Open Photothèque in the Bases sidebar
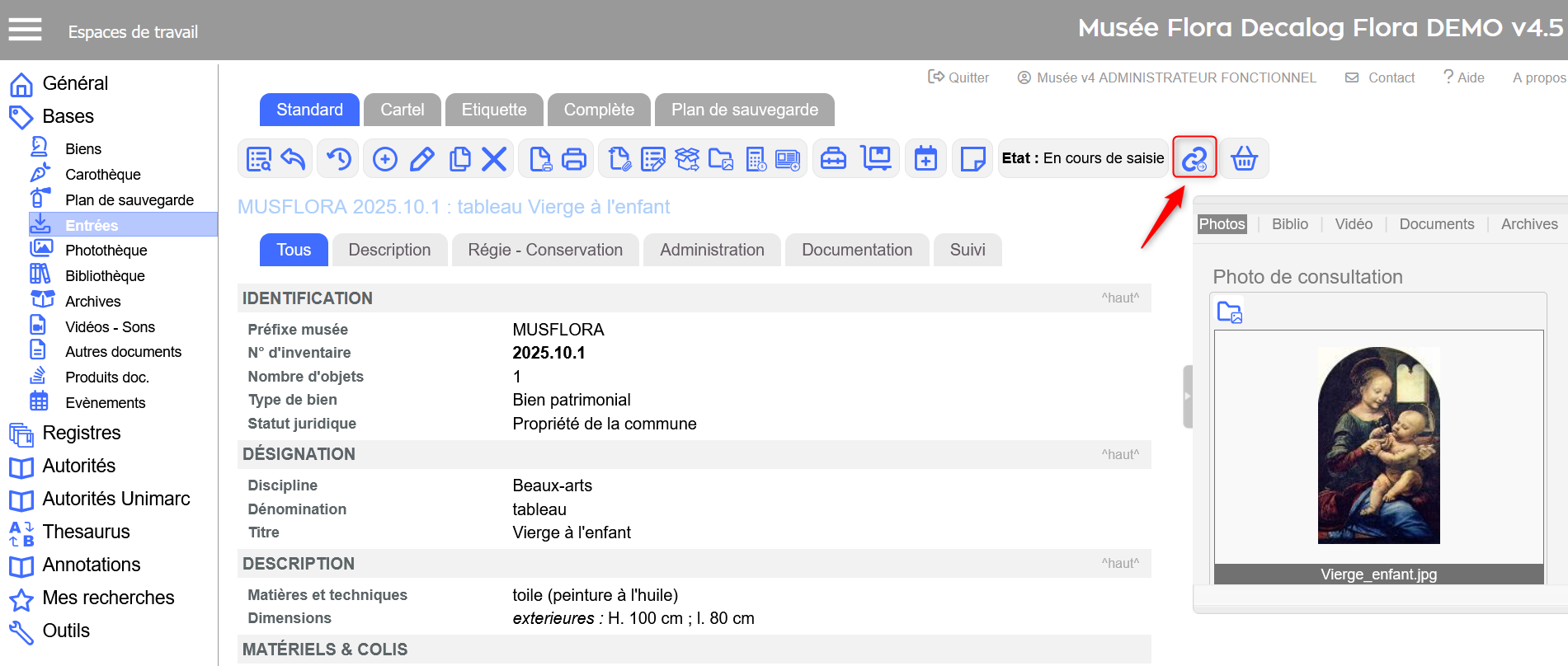The image size is (1568, 666). coord(106,251)
